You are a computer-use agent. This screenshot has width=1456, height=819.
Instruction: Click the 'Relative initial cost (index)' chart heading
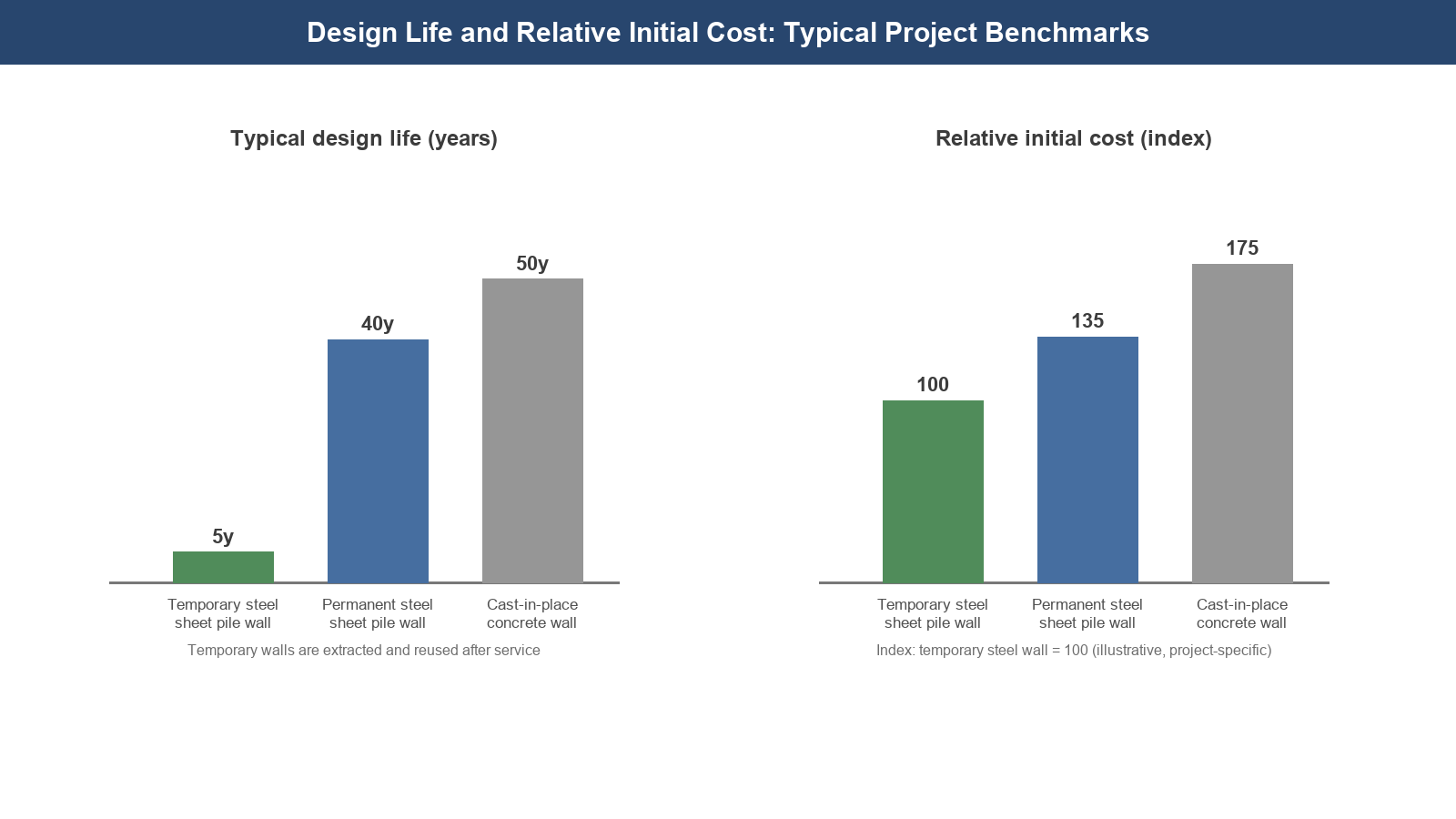1074,138
